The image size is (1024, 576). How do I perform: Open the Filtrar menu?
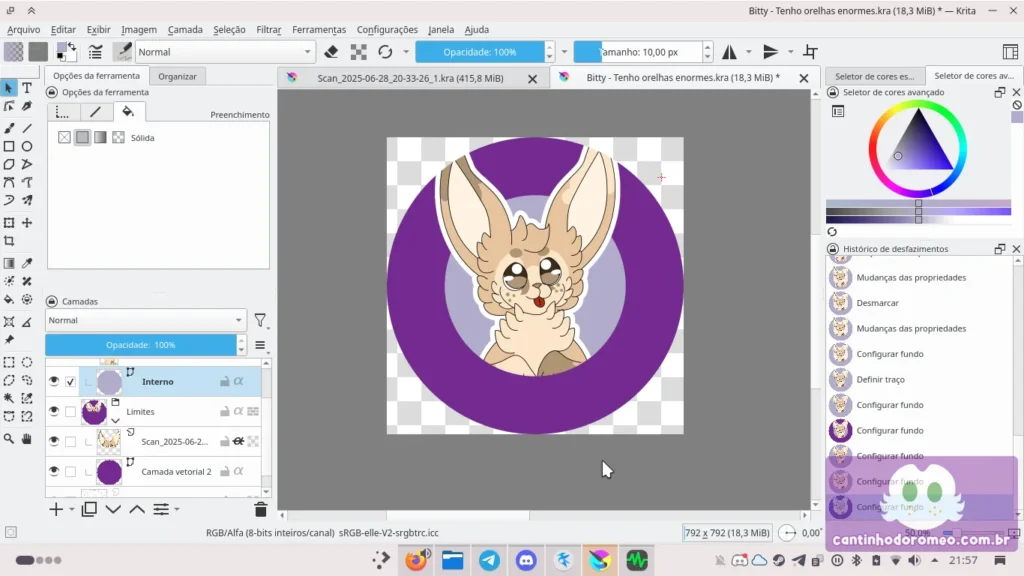pos(268,29)
